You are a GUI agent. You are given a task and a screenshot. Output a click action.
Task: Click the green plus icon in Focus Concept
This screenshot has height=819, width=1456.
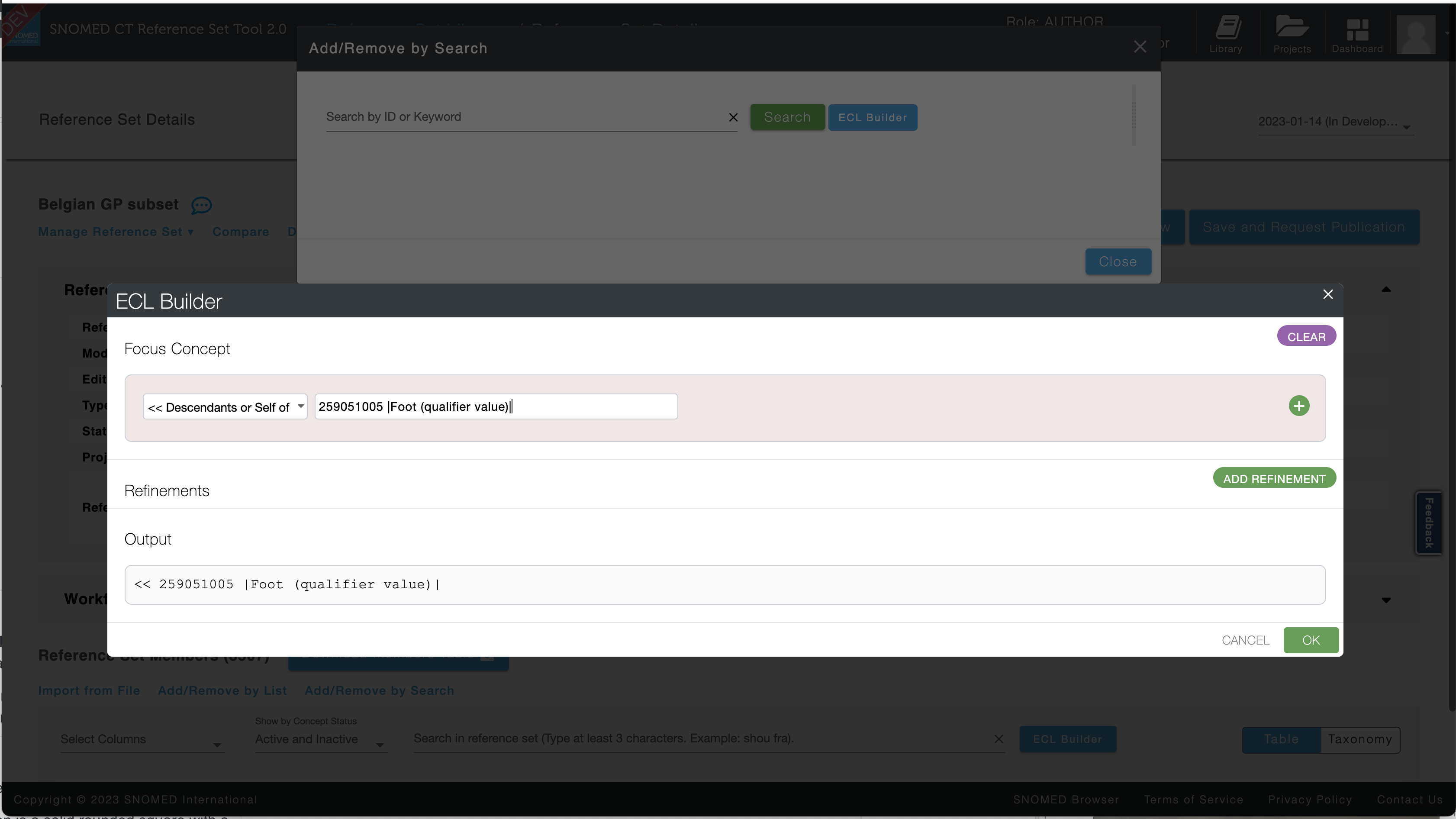point(1299,406)
